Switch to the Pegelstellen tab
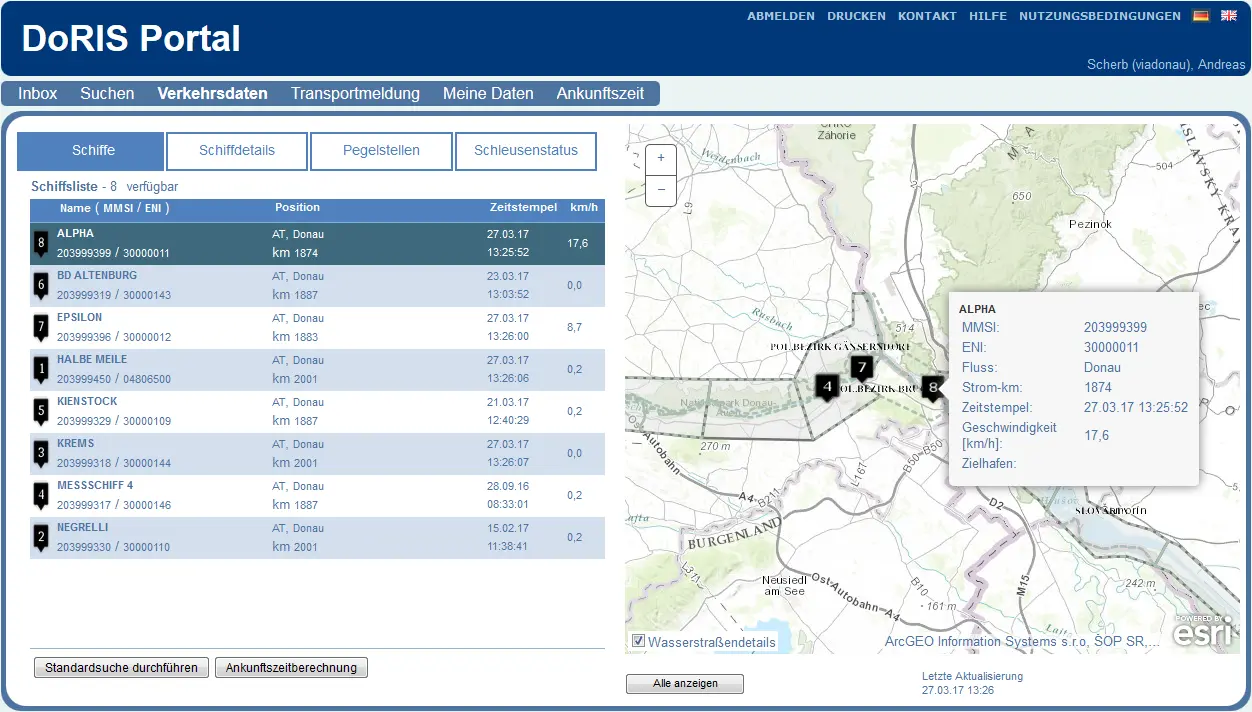The image size is (1252, 712). tap(381, 151)
